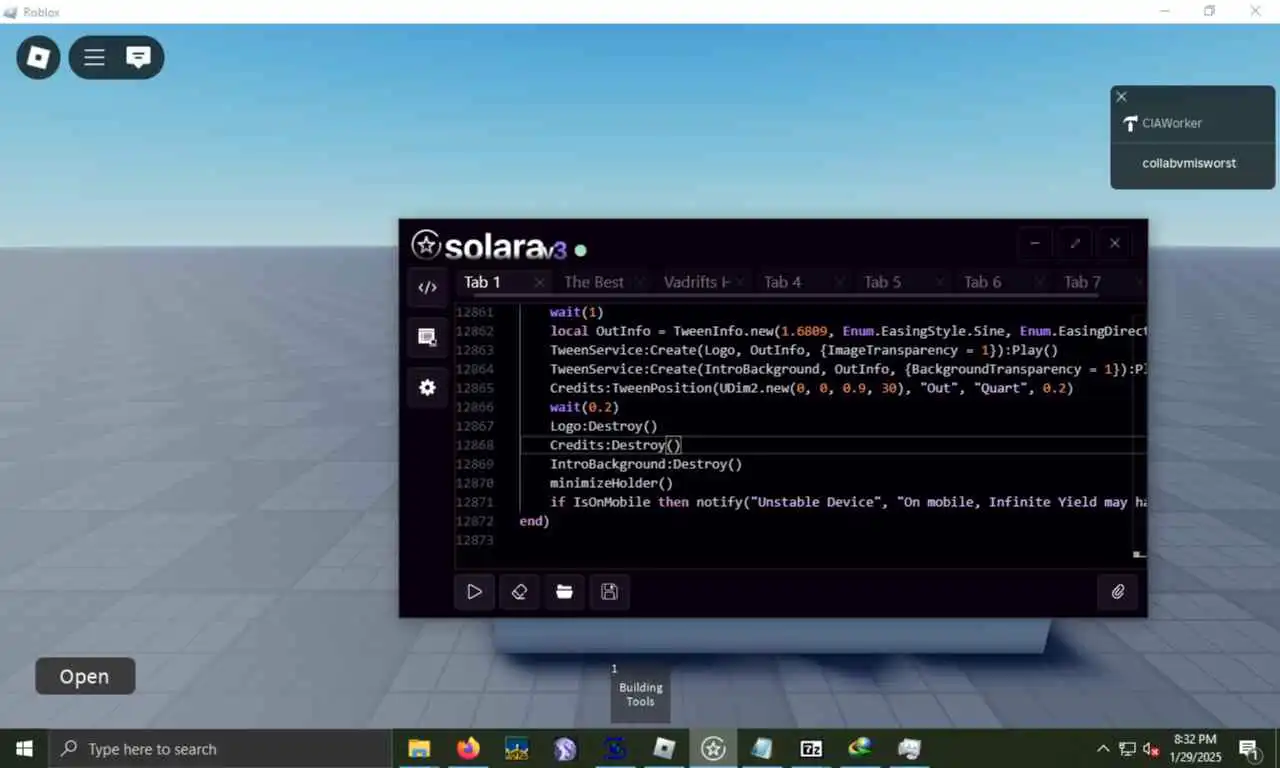Open the Windows notification center
The height and width of the screenshot is (768, 1280).
[1249, 749]
